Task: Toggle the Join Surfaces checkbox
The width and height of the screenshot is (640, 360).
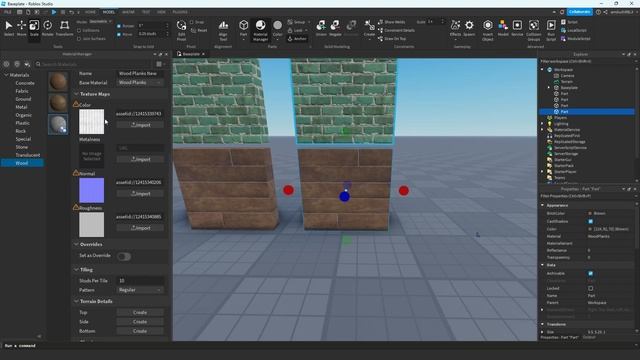Action: [x=79, y=39]
